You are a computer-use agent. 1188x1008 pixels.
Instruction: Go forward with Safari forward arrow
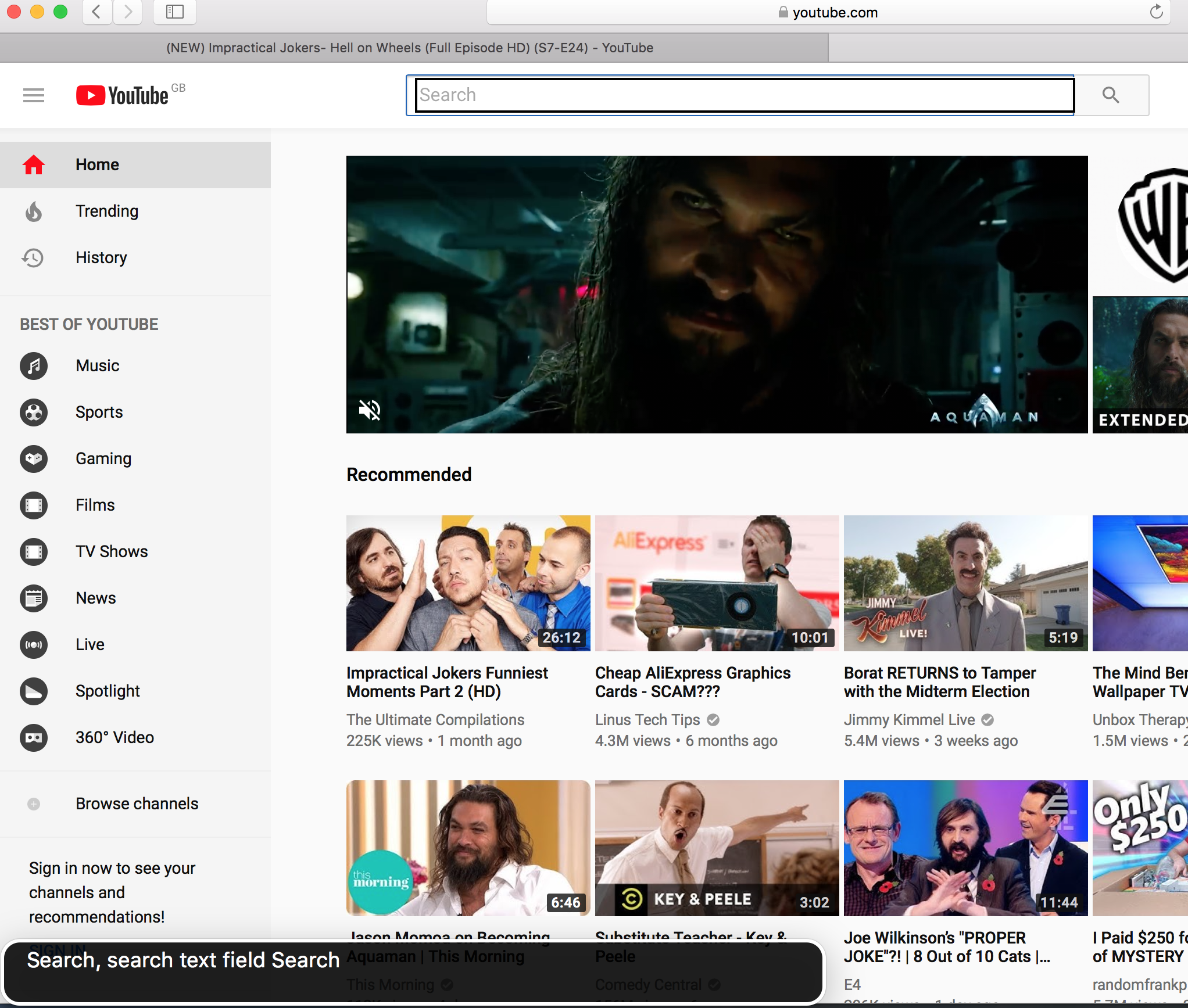coord(128,12)
